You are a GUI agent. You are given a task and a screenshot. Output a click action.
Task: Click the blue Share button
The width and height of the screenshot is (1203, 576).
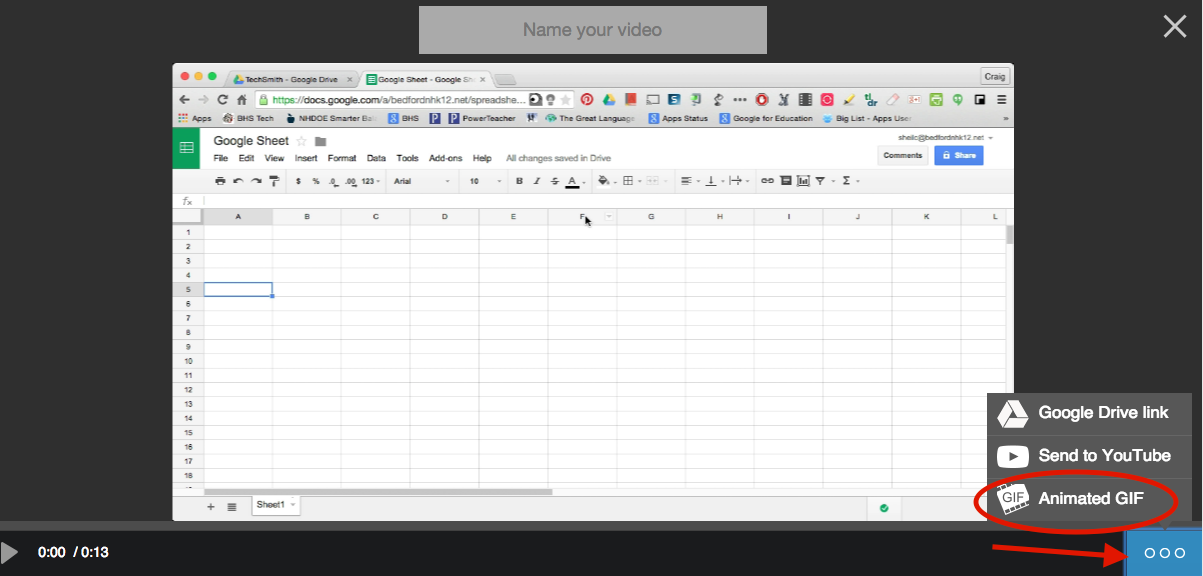[958, 155]
